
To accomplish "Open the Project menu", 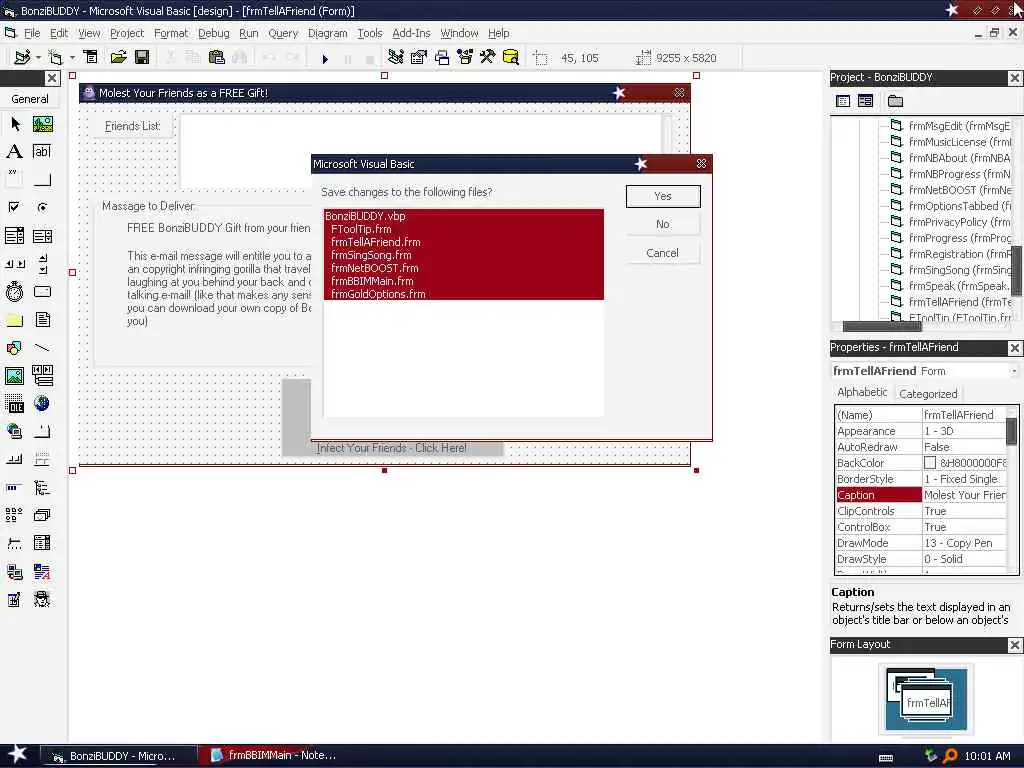I will pyautogui.click(x=127, y=33).
